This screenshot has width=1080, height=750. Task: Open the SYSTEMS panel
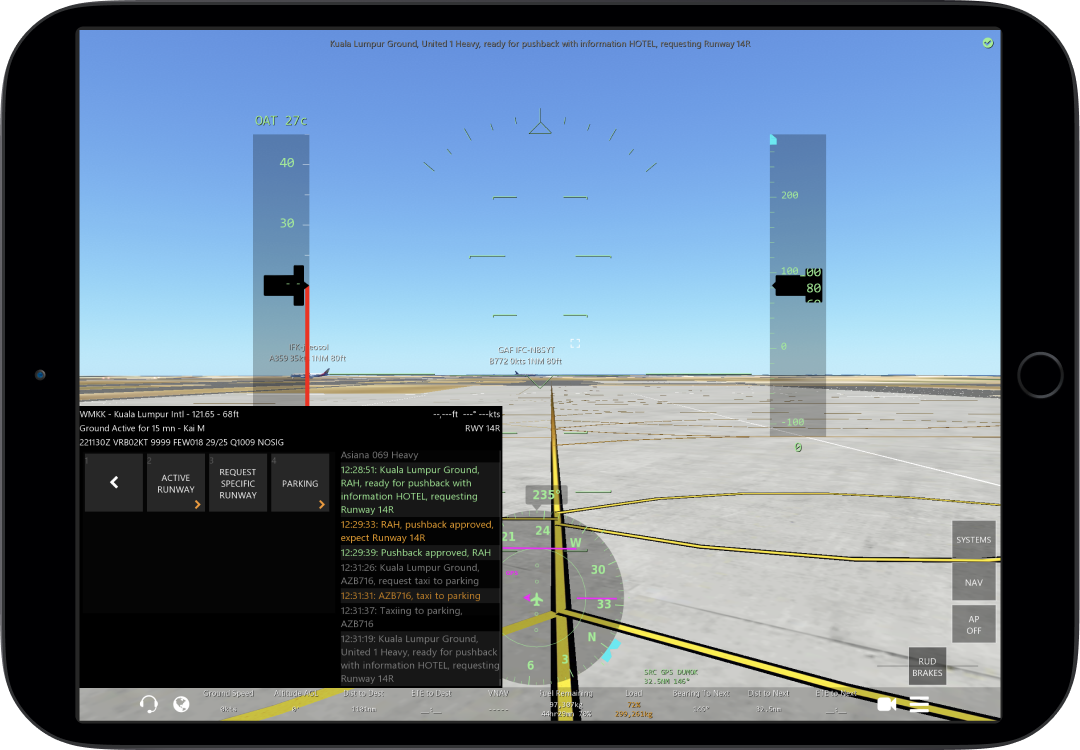[973, 540]
